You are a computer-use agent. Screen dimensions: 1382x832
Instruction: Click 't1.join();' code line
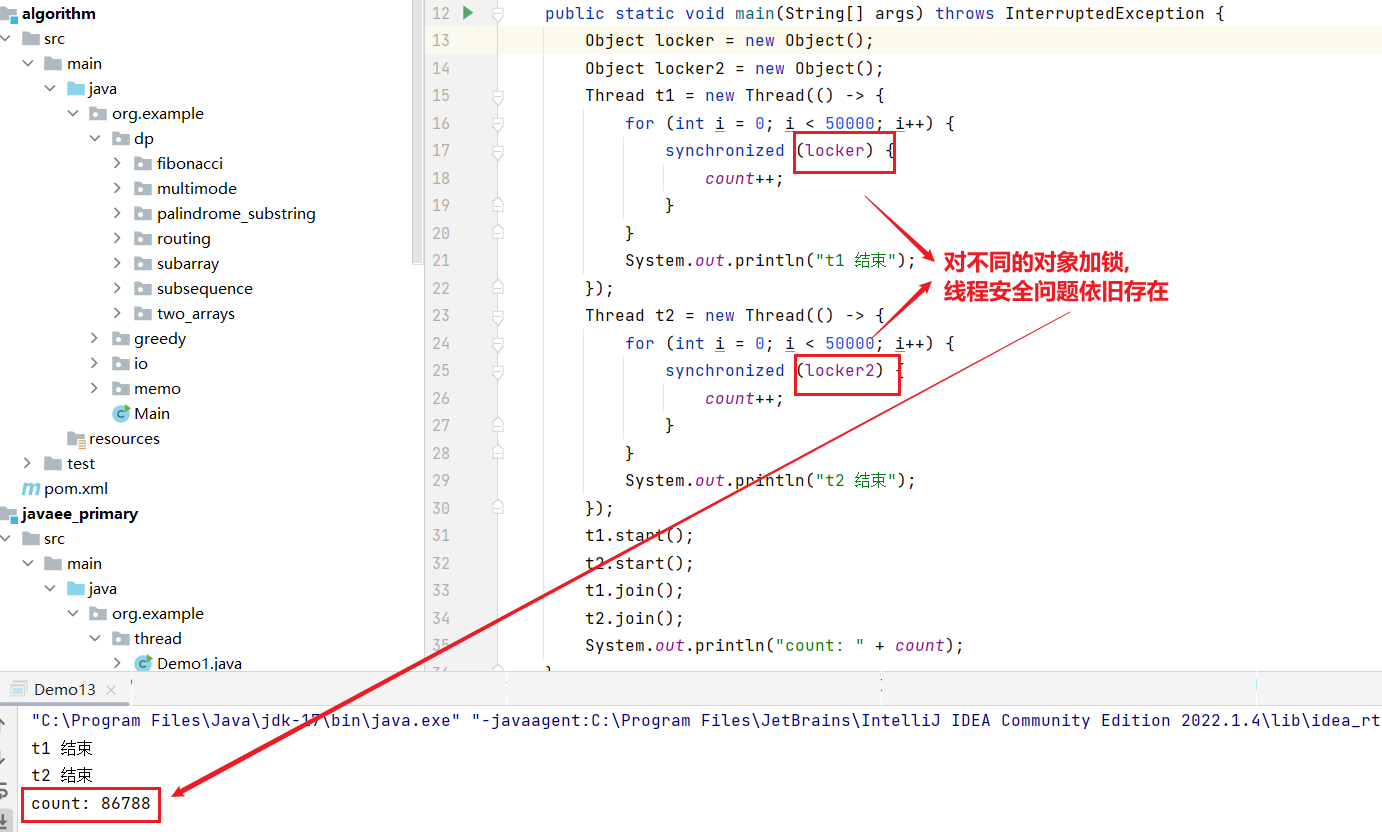coord(635,591)
